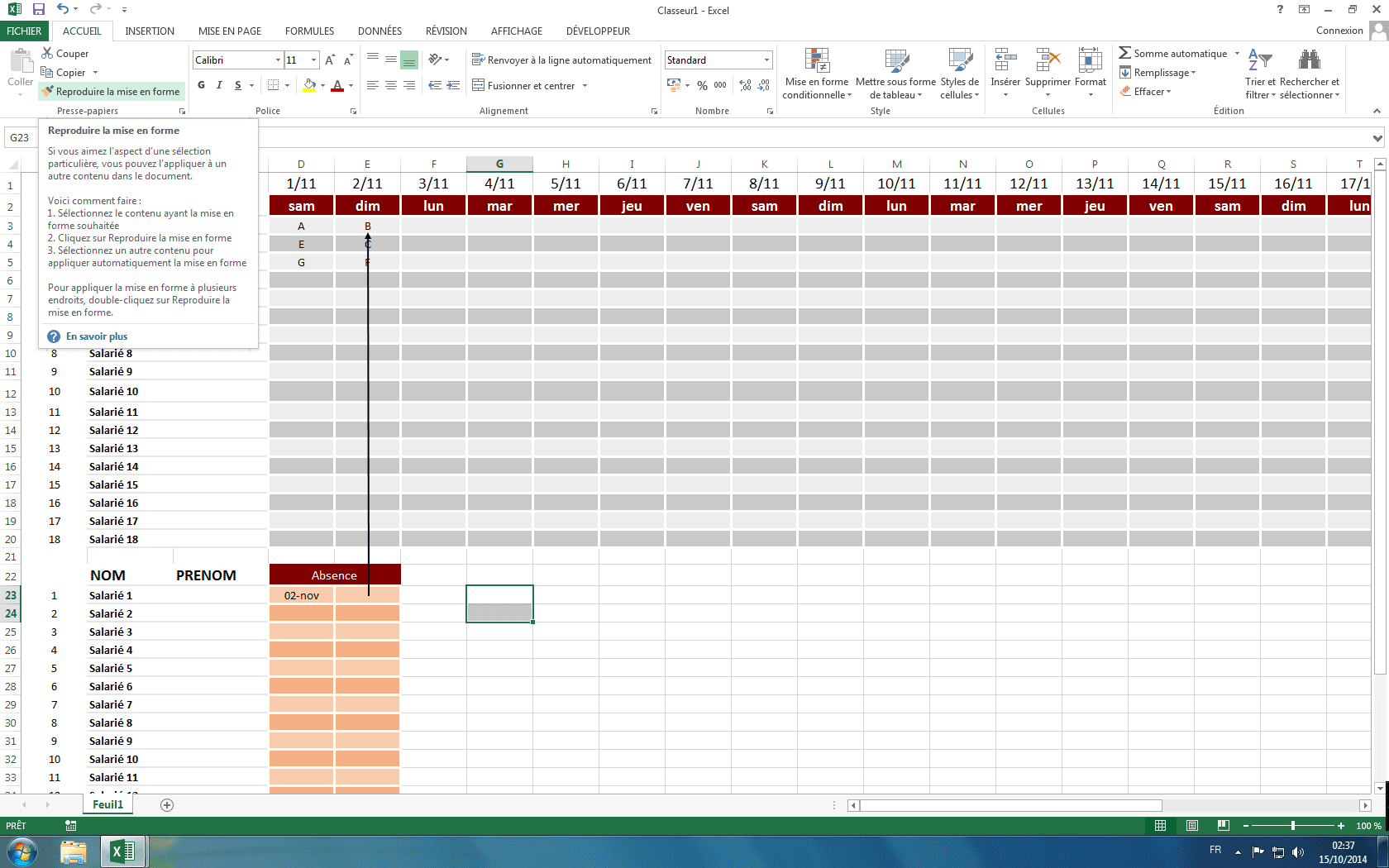
Task: Toggle italic formatting
Action: [219, 85]
